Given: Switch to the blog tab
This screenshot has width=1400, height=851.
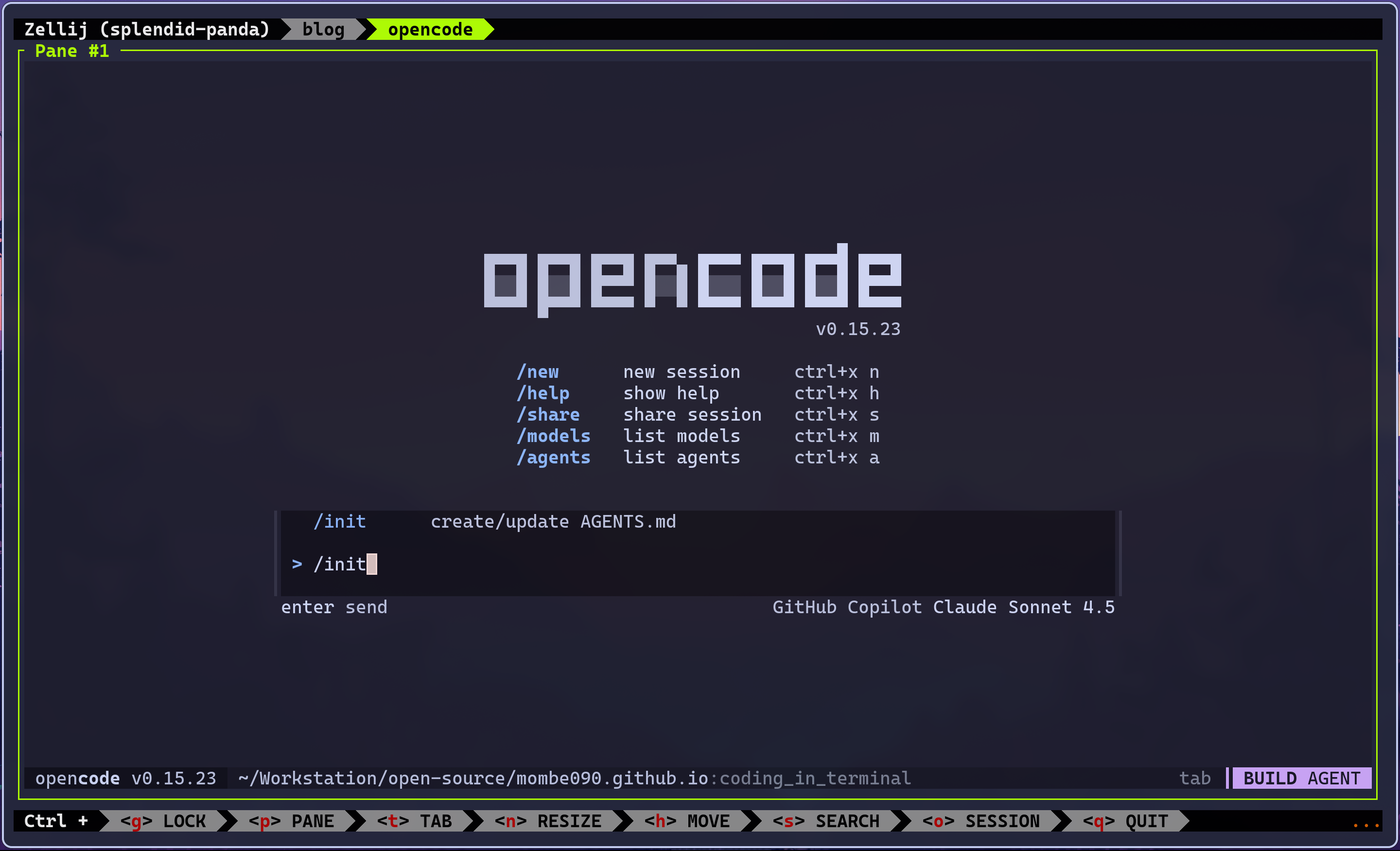Looking at the screenshot, I should coord(323,29).
